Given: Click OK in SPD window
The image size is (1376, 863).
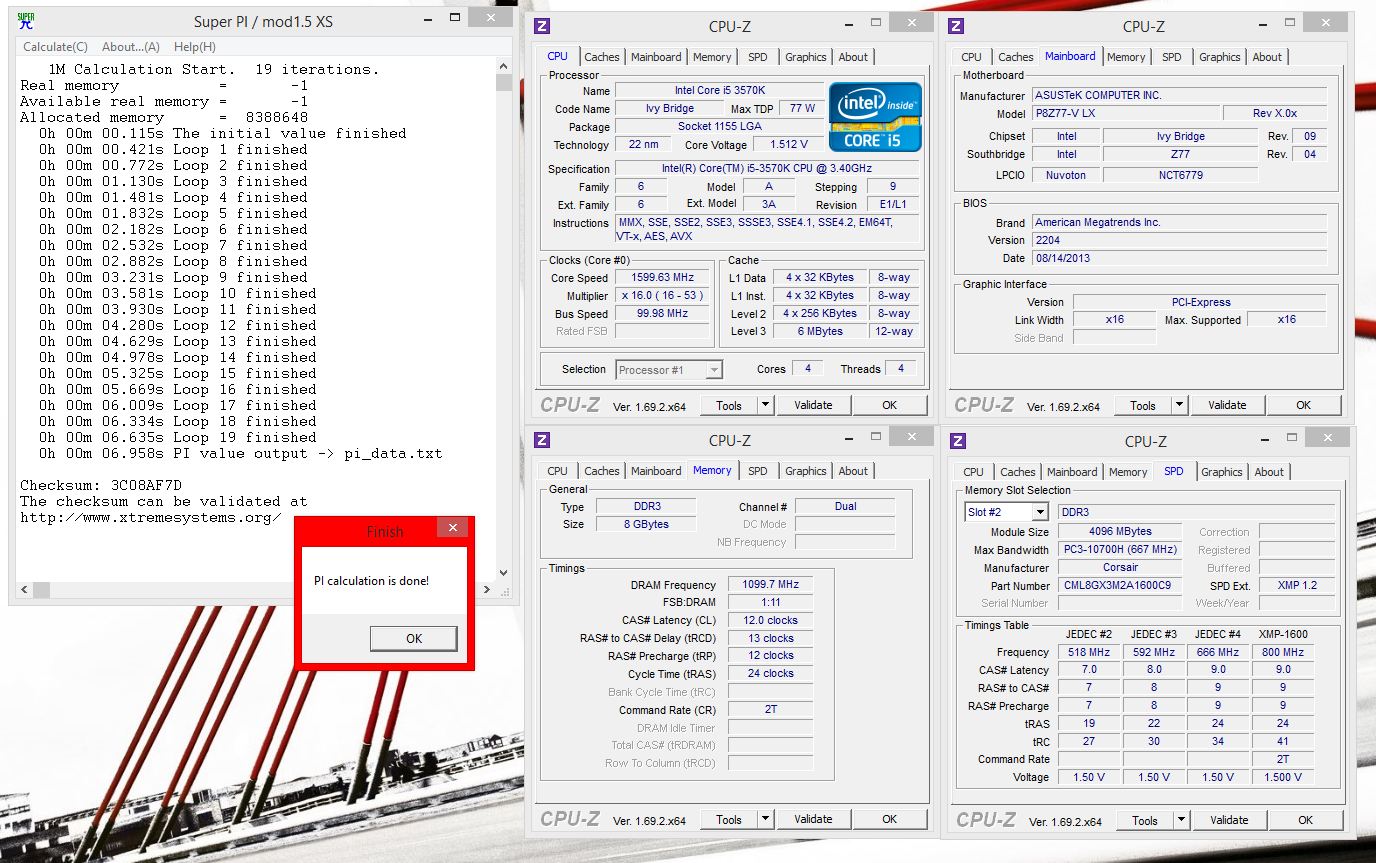Looking at the screenshot, I should pos(1305,820).
